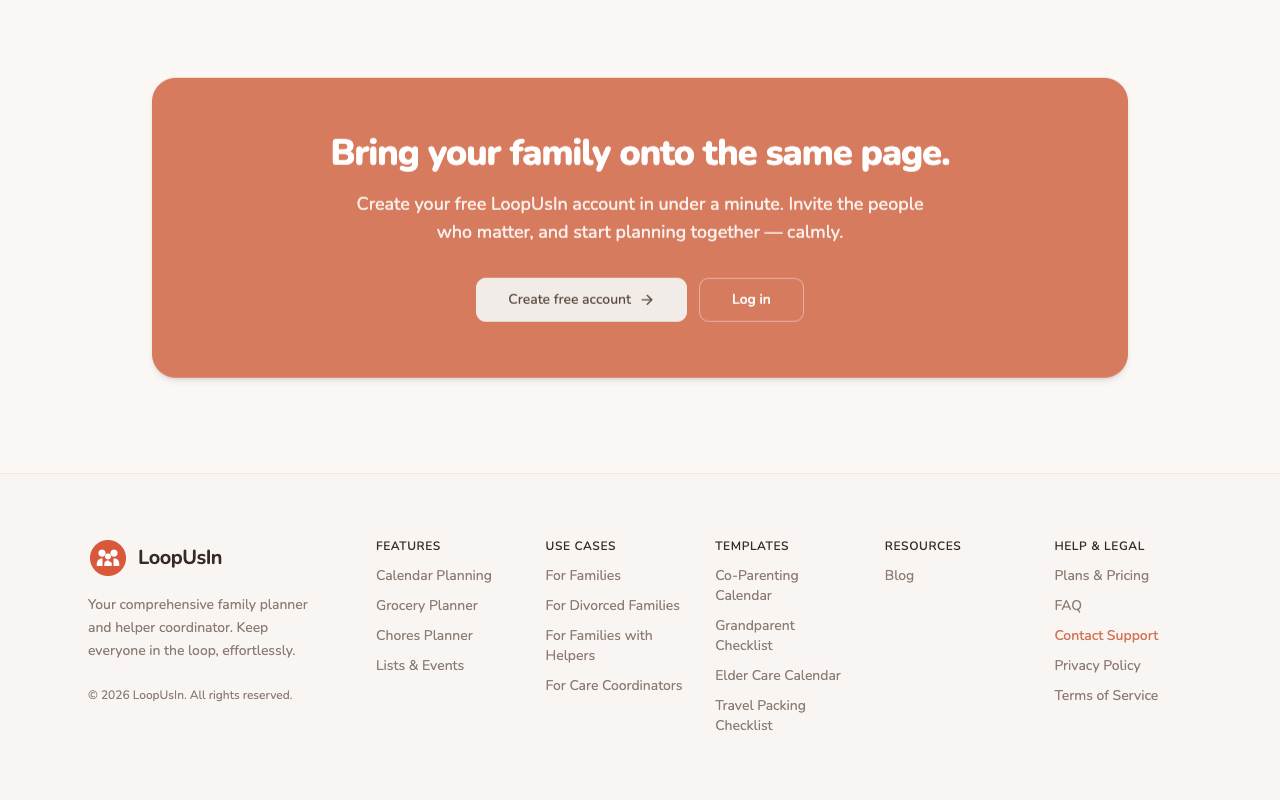The image size is (1280, 800).
Task: Select the For Families use case
Action: click(x=583, y=575)
